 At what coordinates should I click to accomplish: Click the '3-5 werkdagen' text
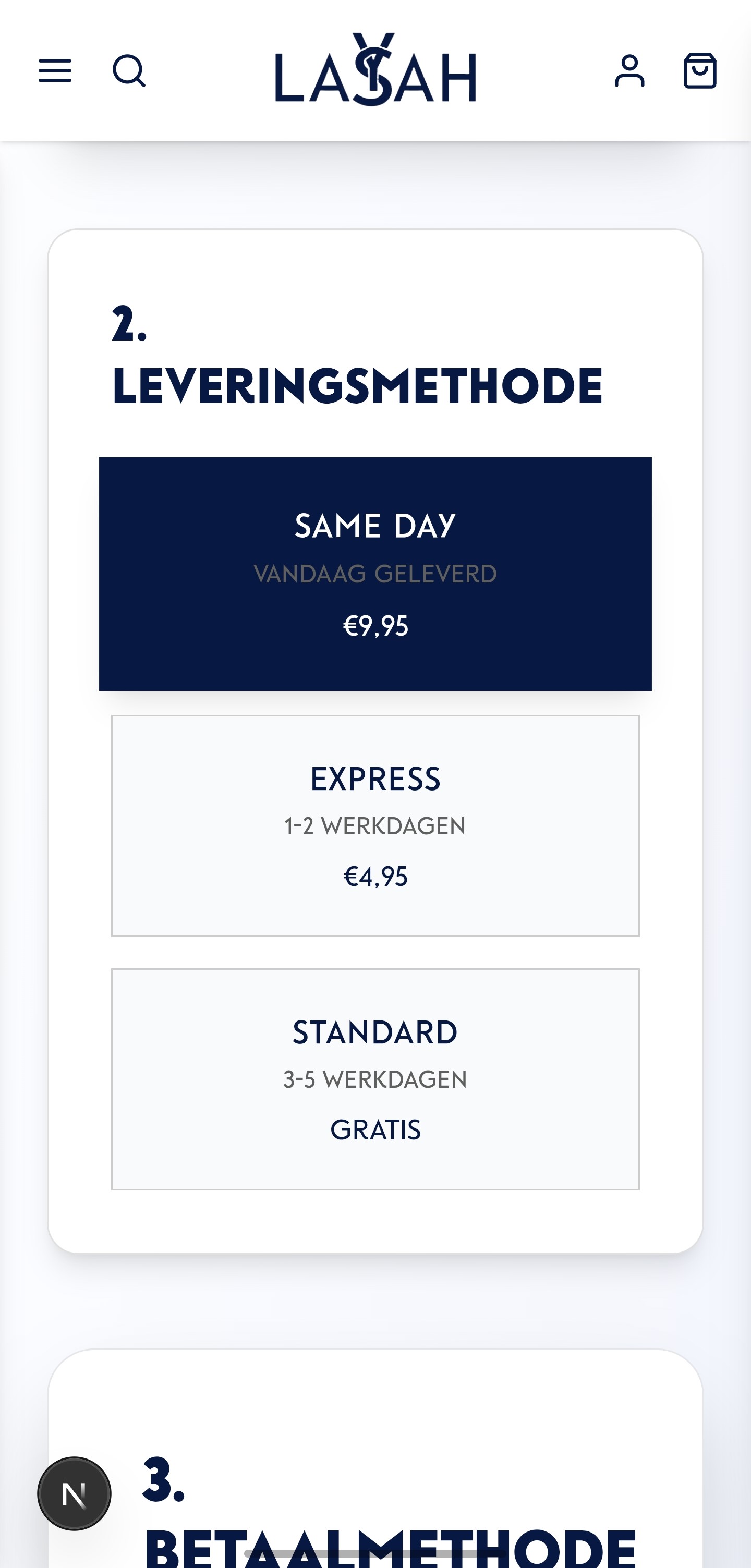375,1079
